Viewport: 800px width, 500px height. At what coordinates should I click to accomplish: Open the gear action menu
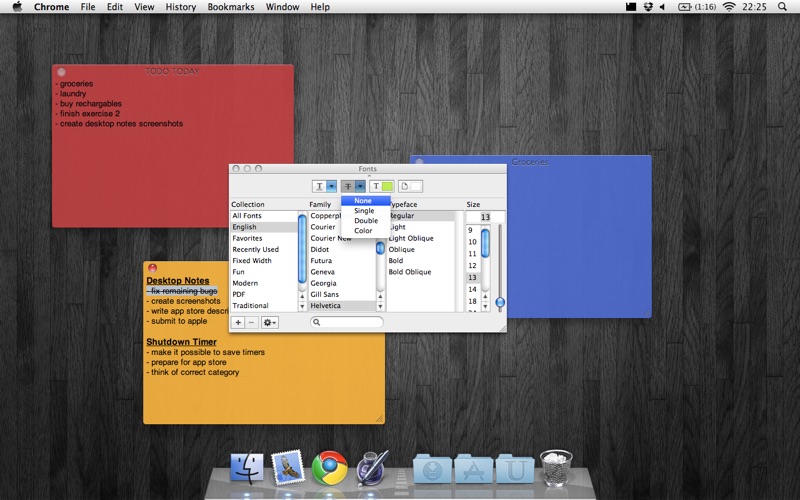pos(270,323)
